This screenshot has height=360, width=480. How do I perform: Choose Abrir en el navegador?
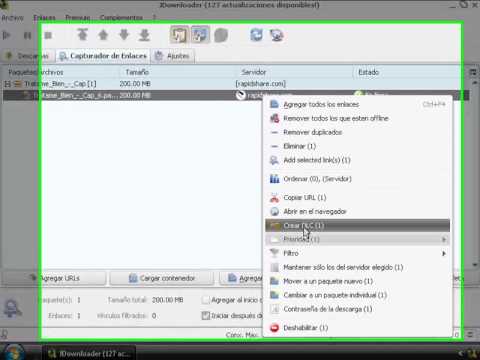coord(357,212)
